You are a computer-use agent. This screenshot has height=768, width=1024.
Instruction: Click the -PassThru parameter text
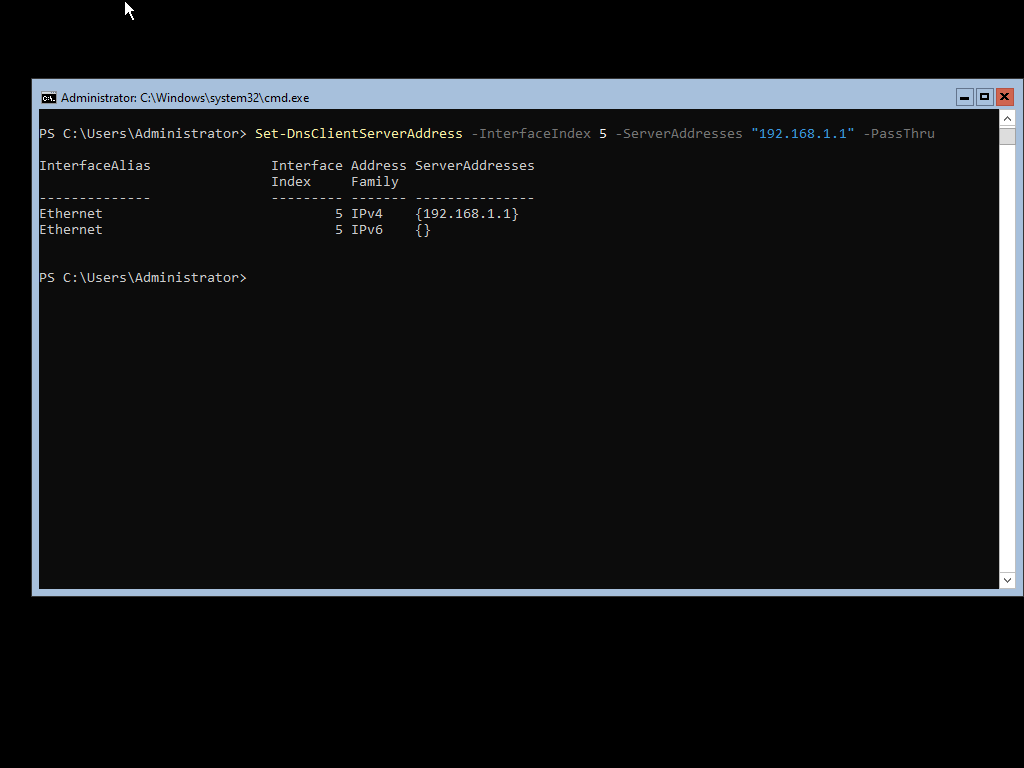(x=898, y=134)
